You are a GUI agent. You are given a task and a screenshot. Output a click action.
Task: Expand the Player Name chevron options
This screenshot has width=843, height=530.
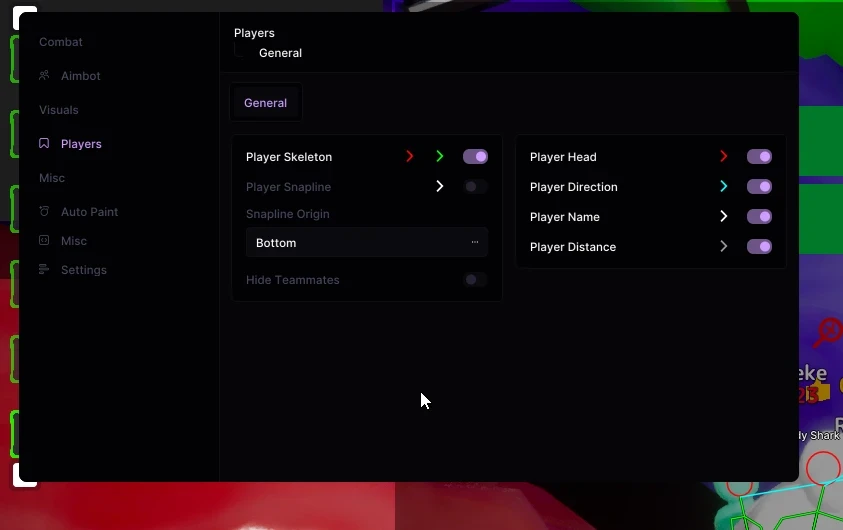724,217
